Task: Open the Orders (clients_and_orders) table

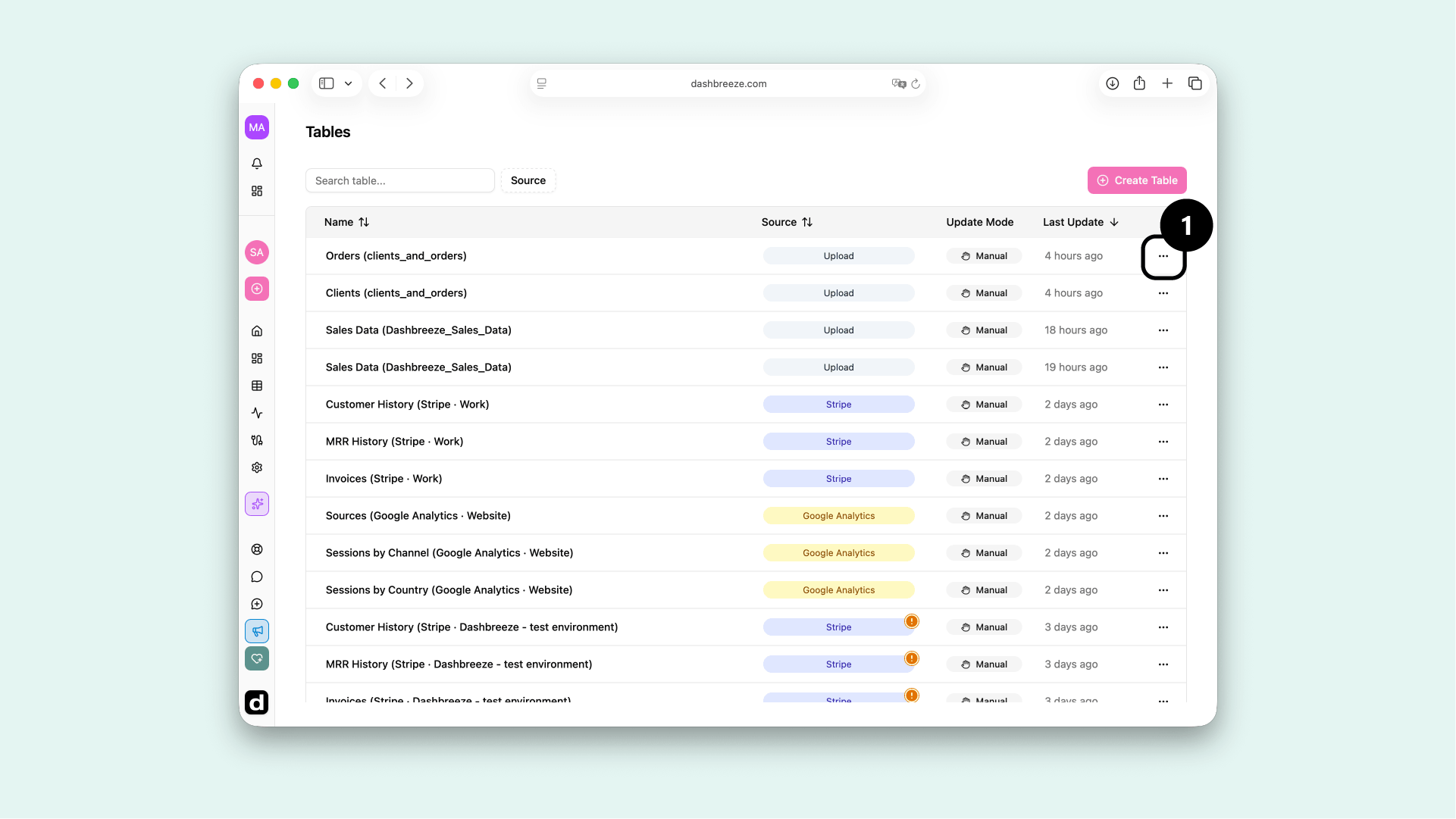Action: [396, 256]
